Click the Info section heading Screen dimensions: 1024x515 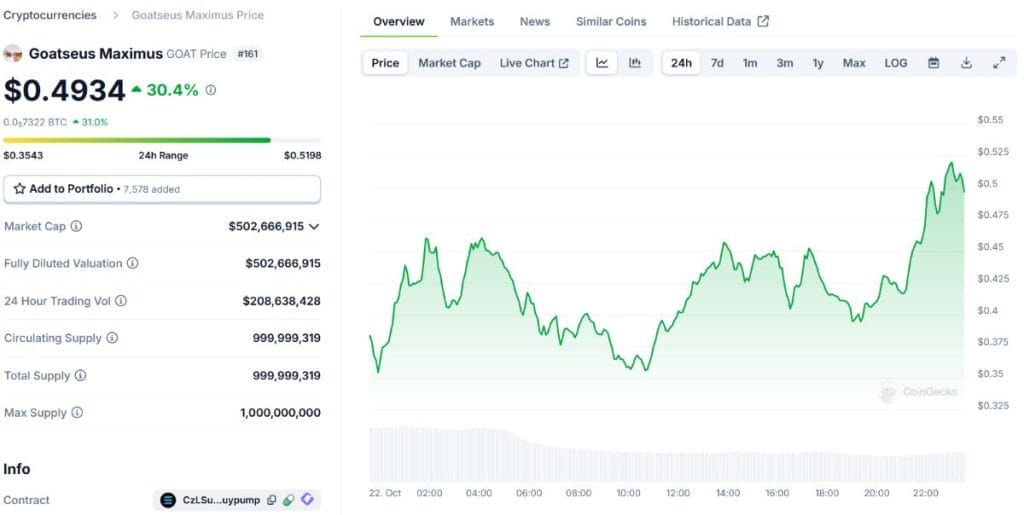click(16, 469)
